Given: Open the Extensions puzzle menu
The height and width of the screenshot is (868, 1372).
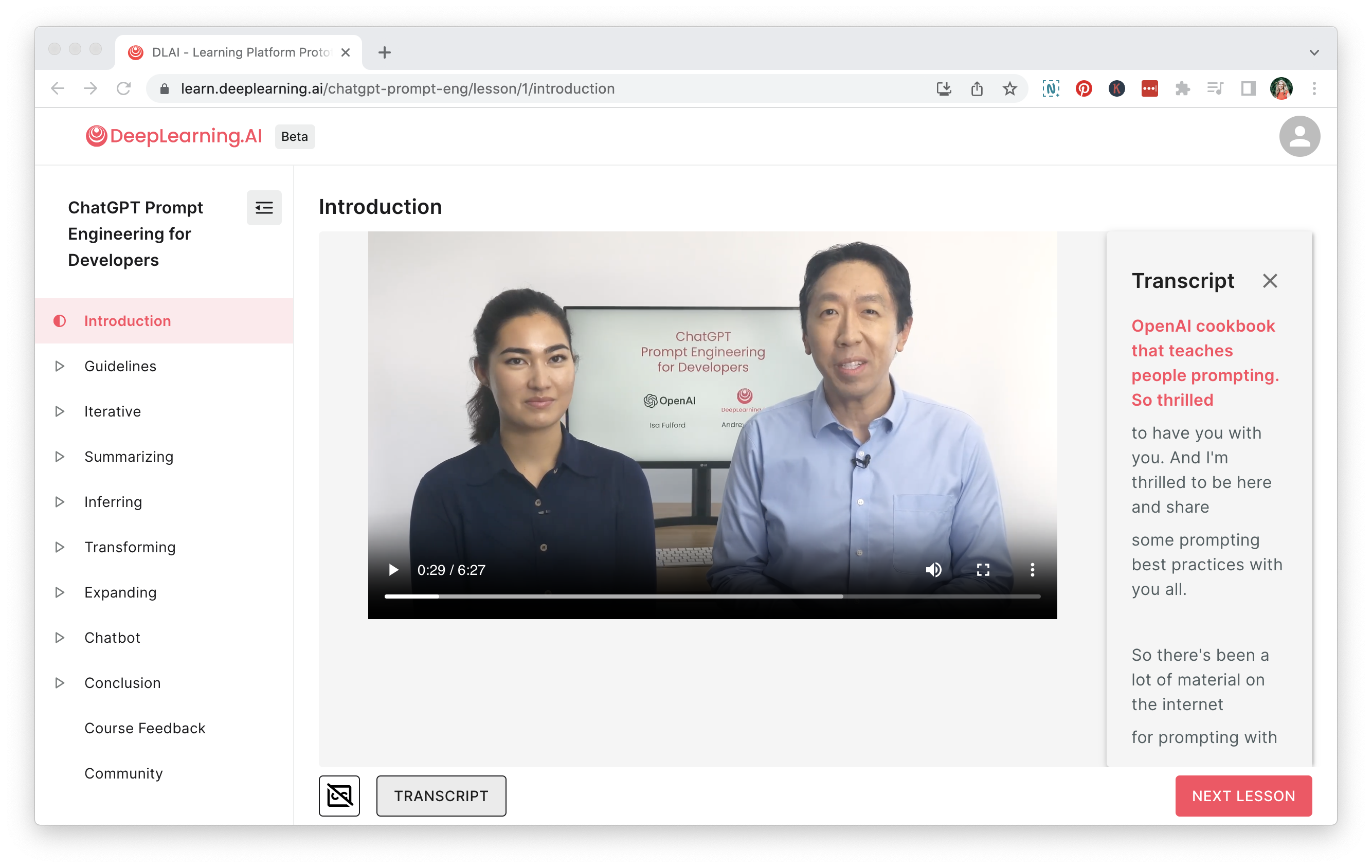Looking at the screenshot, I should [x=1182, y=88].
